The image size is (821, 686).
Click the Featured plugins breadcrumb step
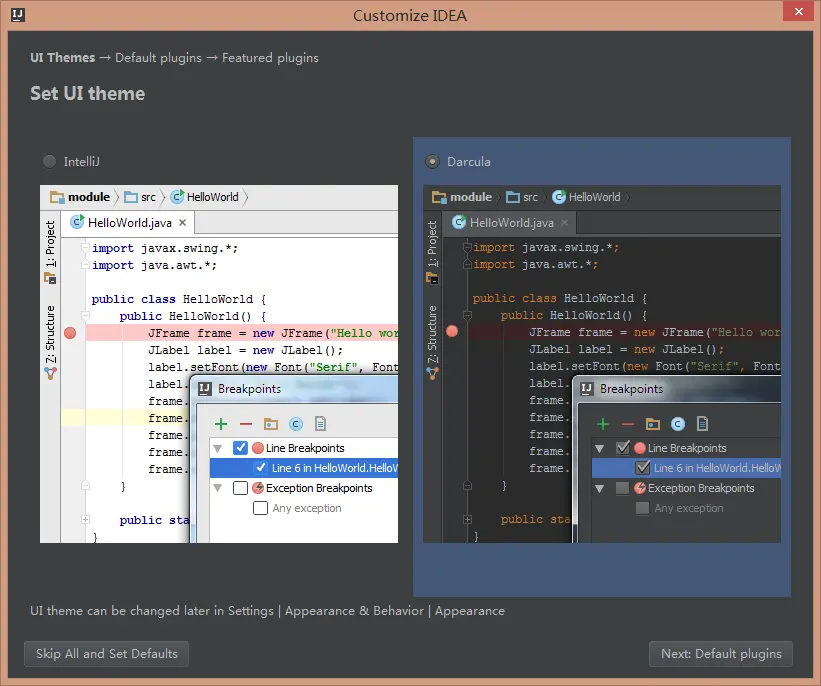(270, 58)
